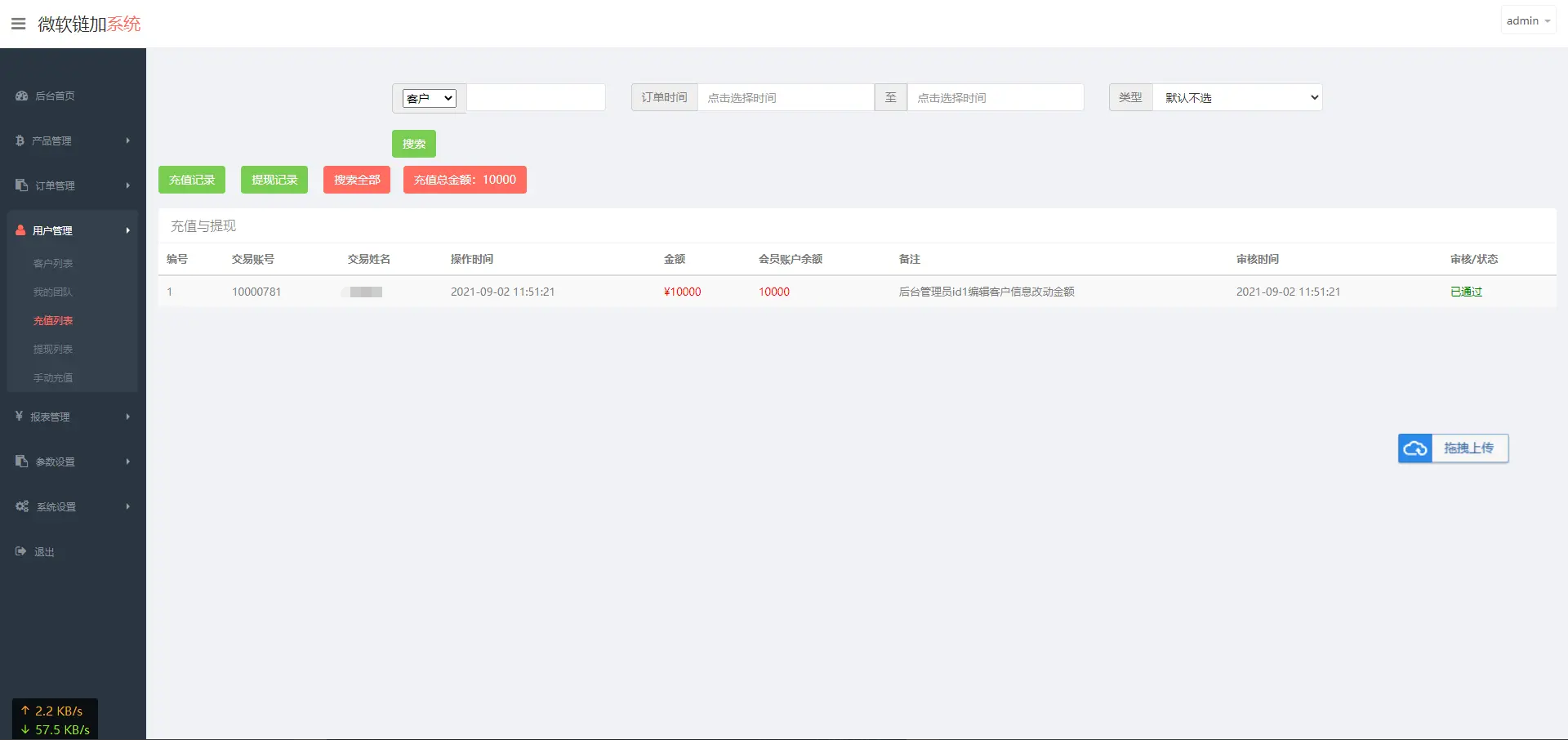This screenshot has width=1568, height=740.
Task: Expand the admin account dropdown
Action: pyautogui.click(x=1526, y=20)
